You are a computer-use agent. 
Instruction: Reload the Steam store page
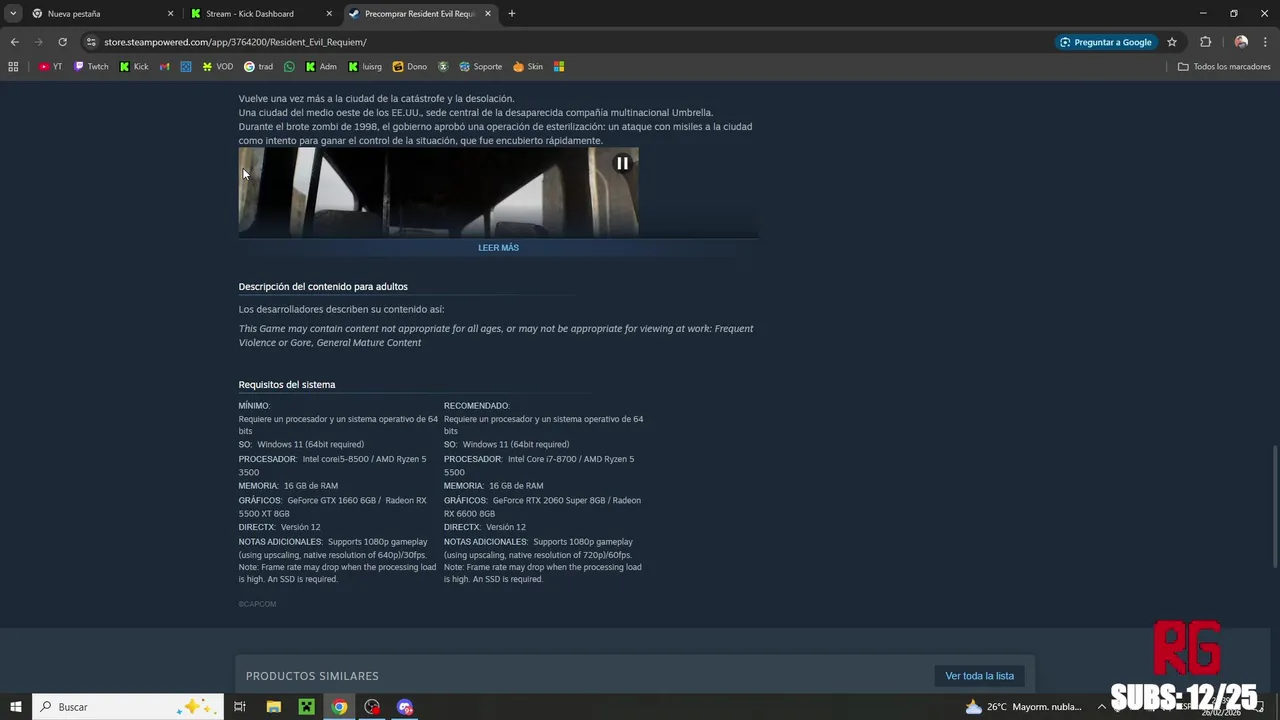point(62,42)
